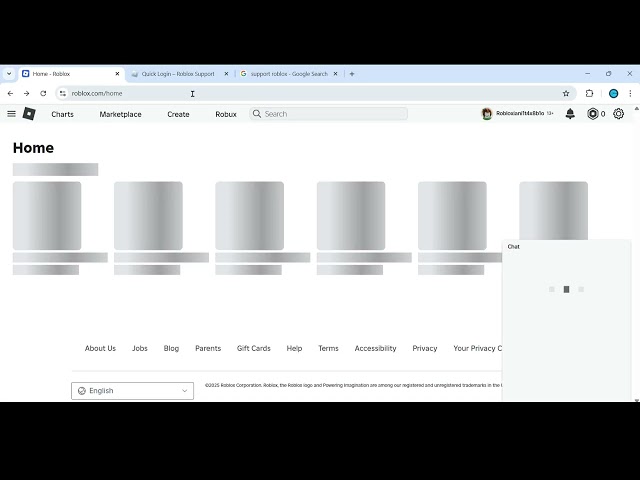The image size is (640, 480).
Task: Switch to the support roblox Google Search tab
Action: [x=289, y=74]
